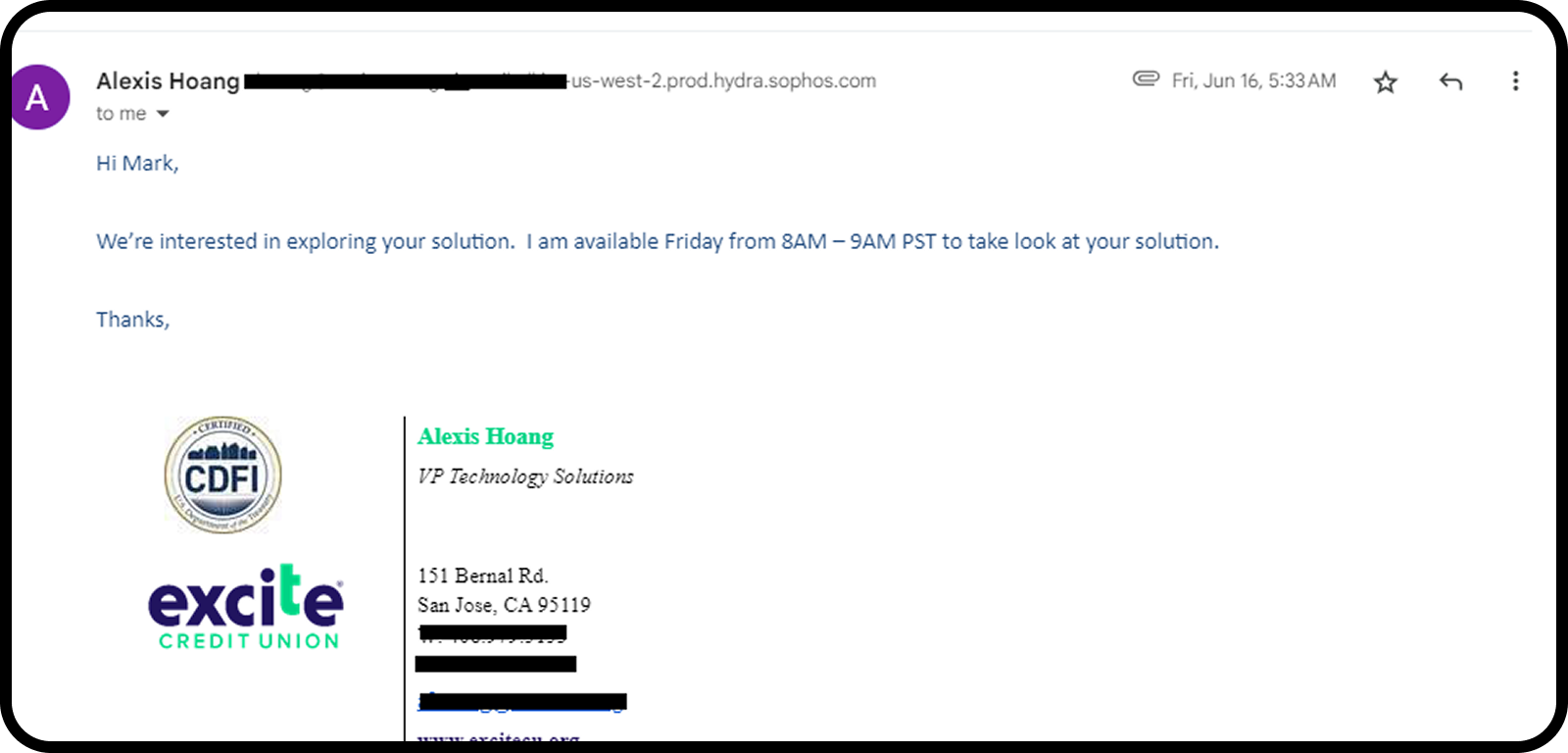Click the Excite Credit Union logo

(x=246, y=607)
